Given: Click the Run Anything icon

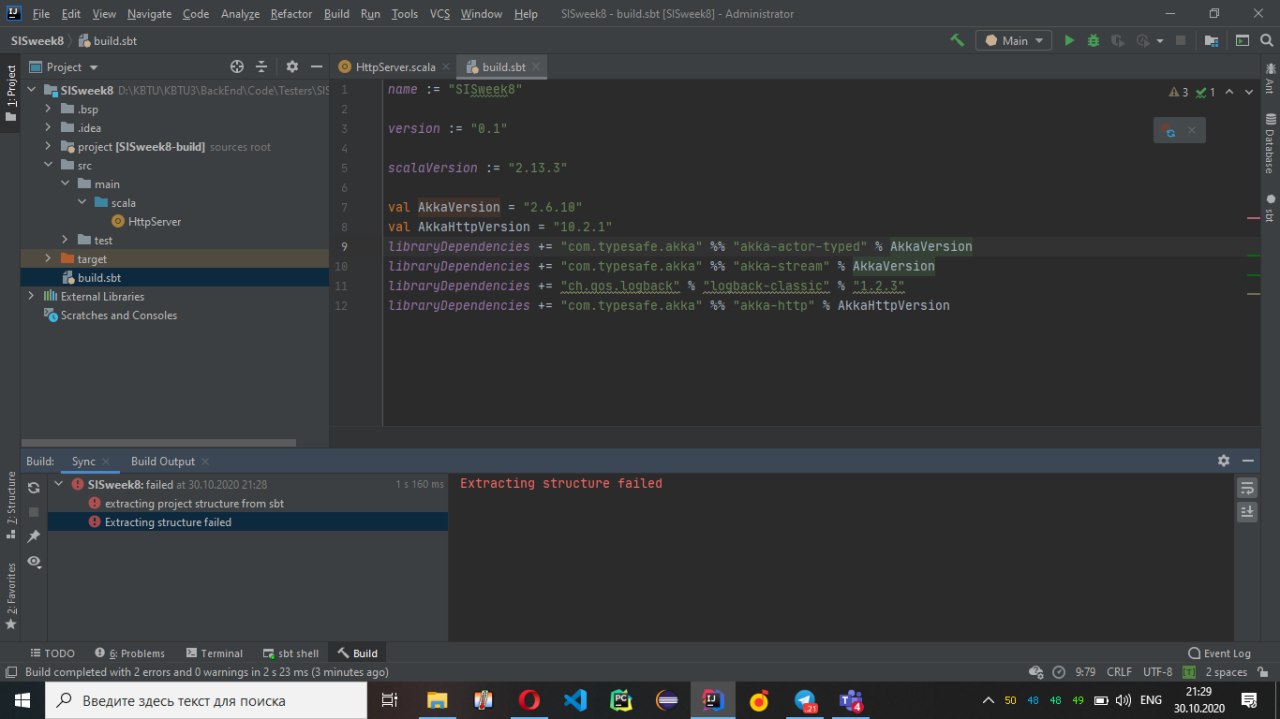Looking at the screenshot, I should point(1242,41).
